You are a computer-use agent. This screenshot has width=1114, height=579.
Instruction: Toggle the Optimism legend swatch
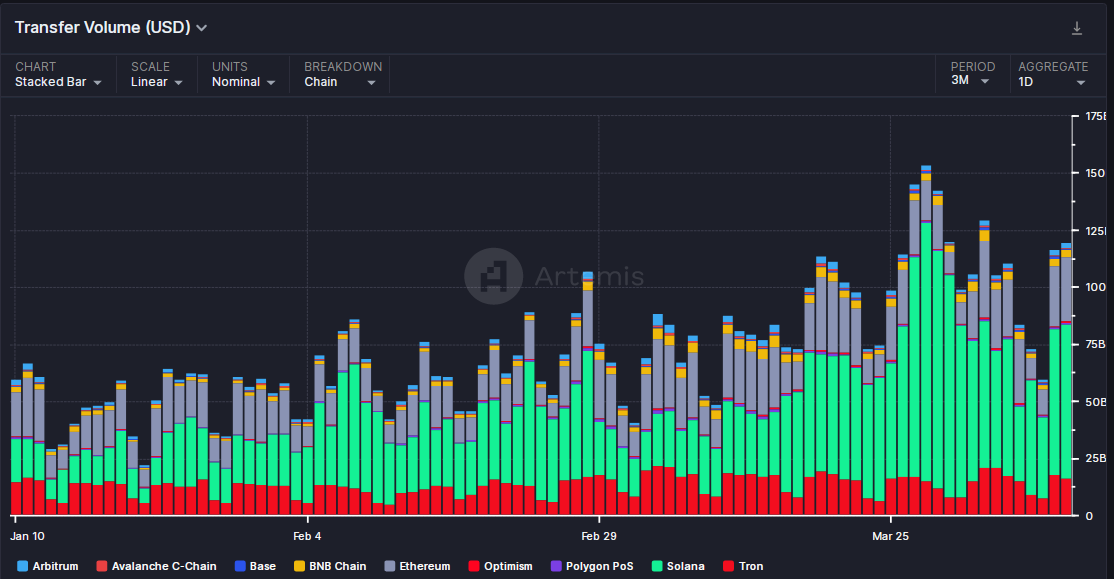click(x=474, y=566)
